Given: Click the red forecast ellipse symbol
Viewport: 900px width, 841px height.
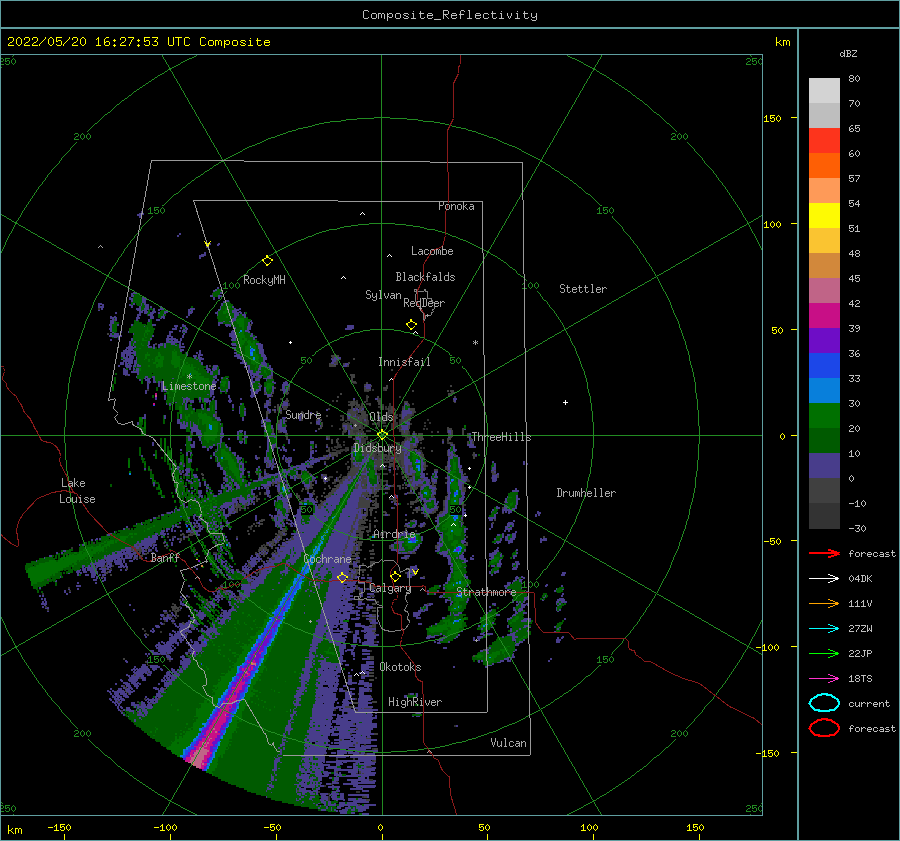Looking at the screenshot, I should tap(824, 728).
